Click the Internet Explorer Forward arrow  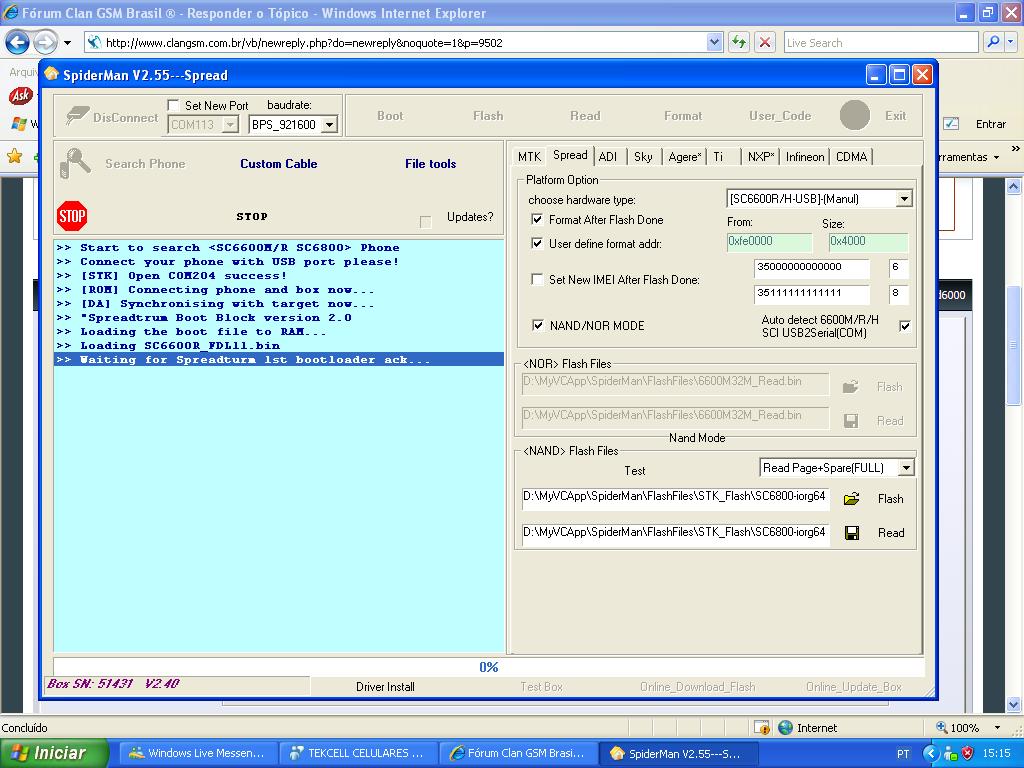(x=45, y=43)
